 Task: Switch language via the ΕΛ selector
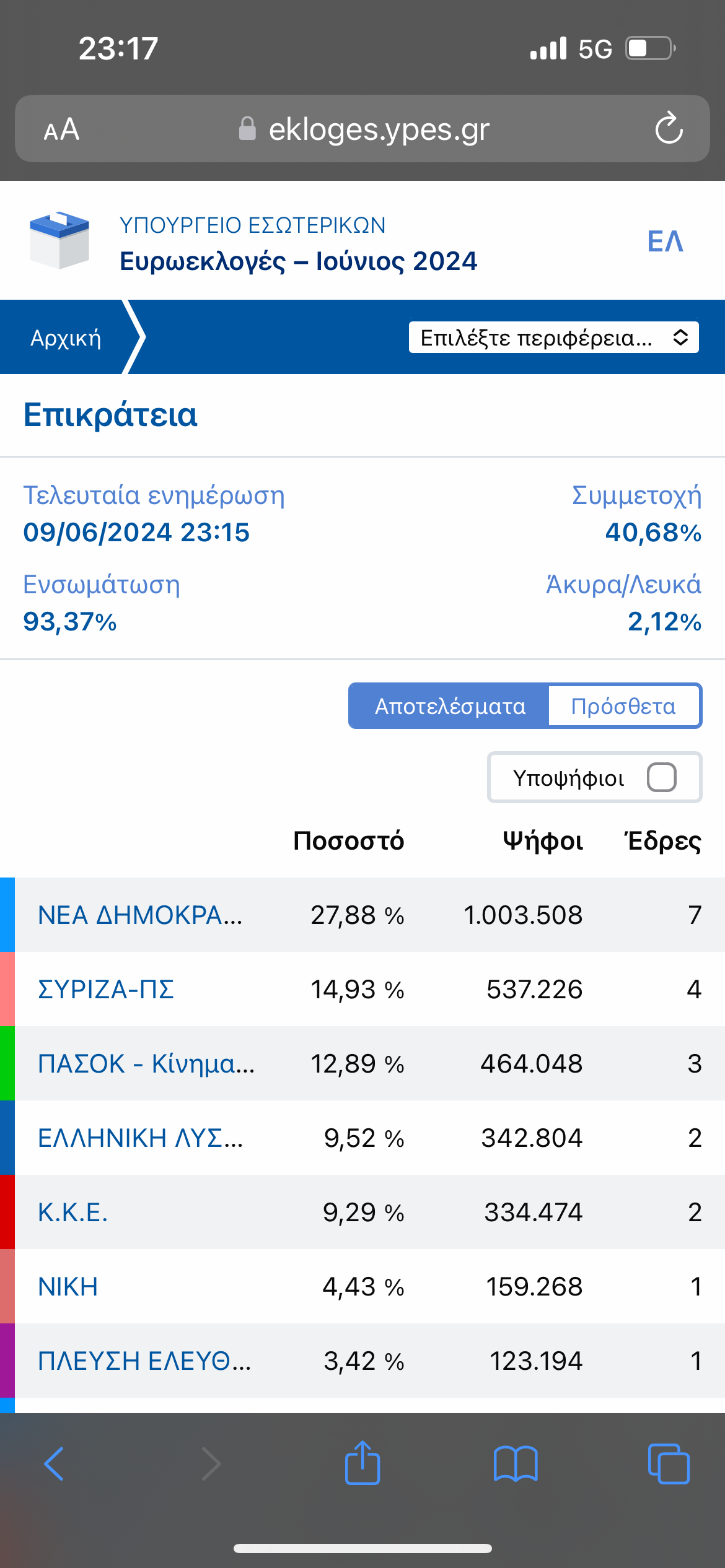(x=666, y=241)
